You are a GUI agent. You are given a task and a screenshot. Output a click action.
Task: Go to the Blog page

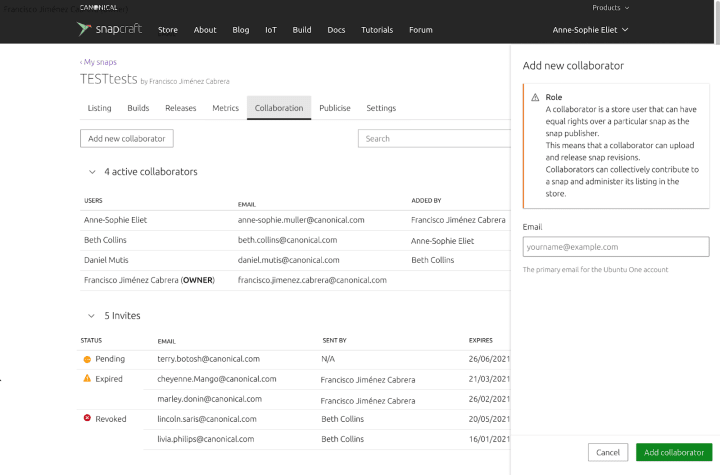point(241,30)
